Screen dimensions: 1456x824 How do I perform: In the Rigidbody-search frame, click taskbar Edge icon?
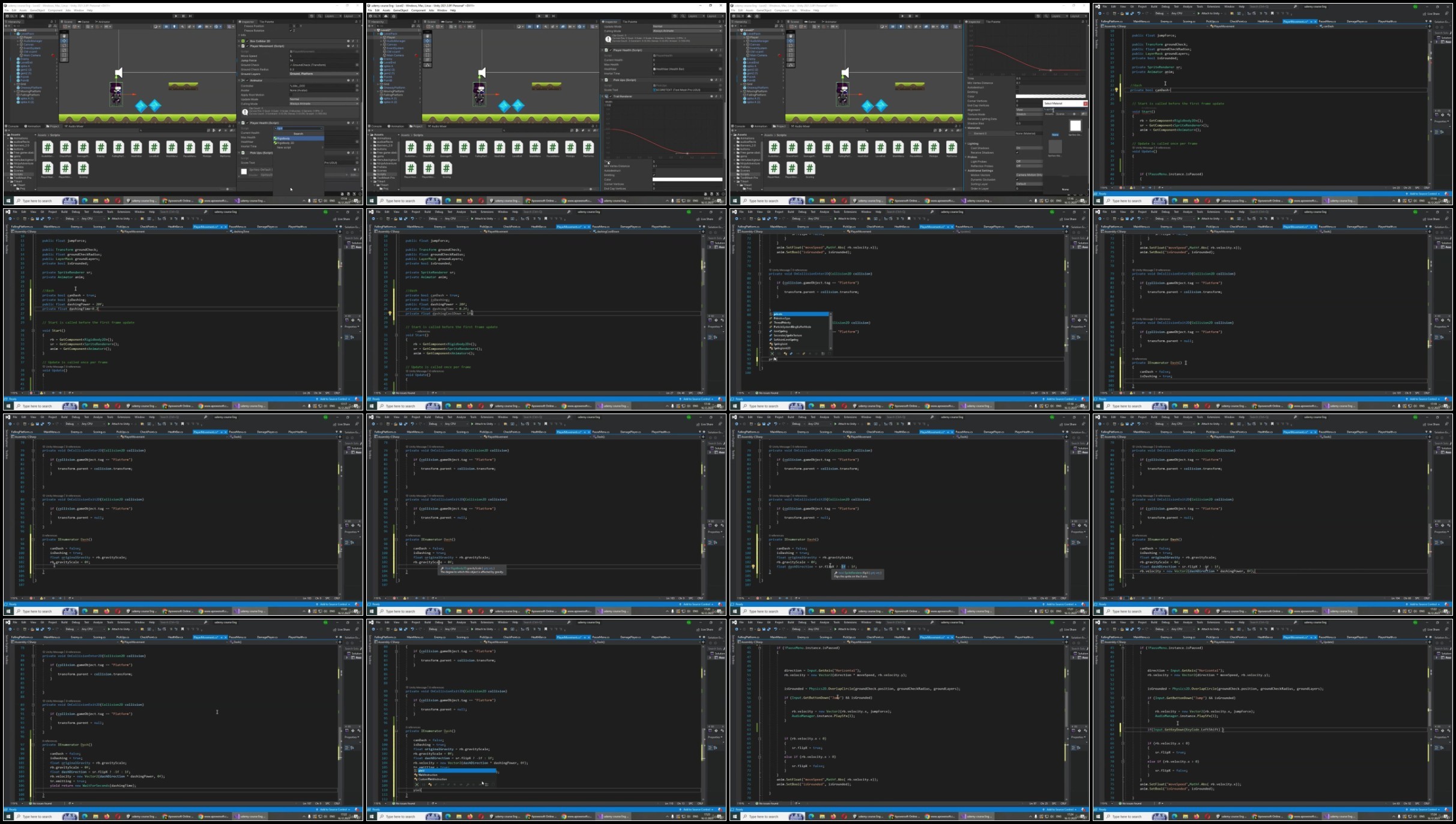[85, 200]
